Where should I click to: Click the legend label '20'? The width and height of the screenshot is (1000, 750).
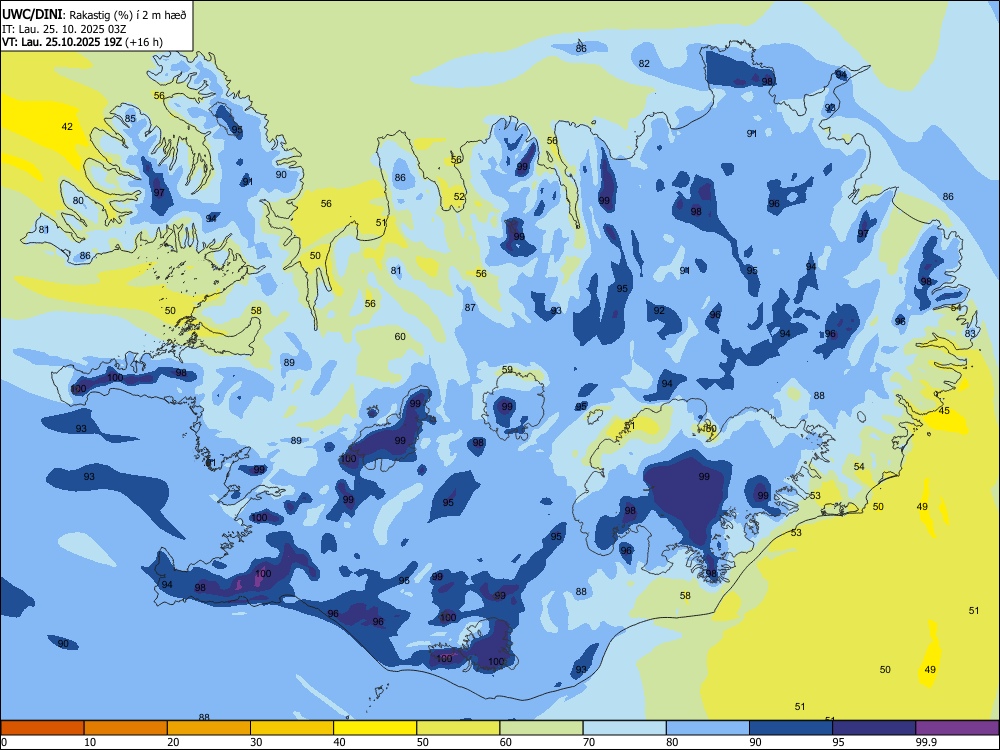(173, 742)
